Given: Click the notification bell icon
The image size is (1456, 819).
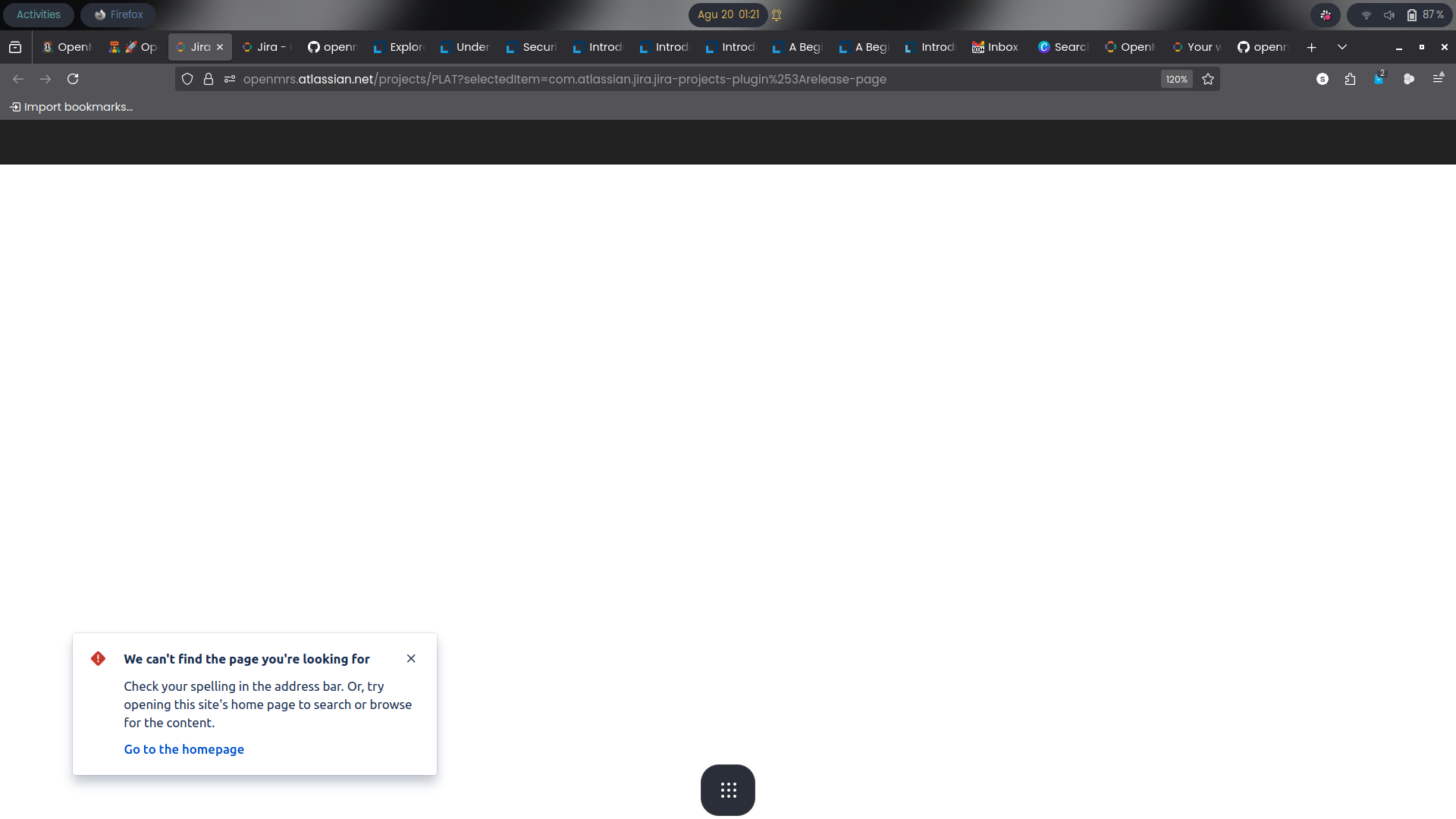Looking at the screenshot, I should (x=777, y=14).
